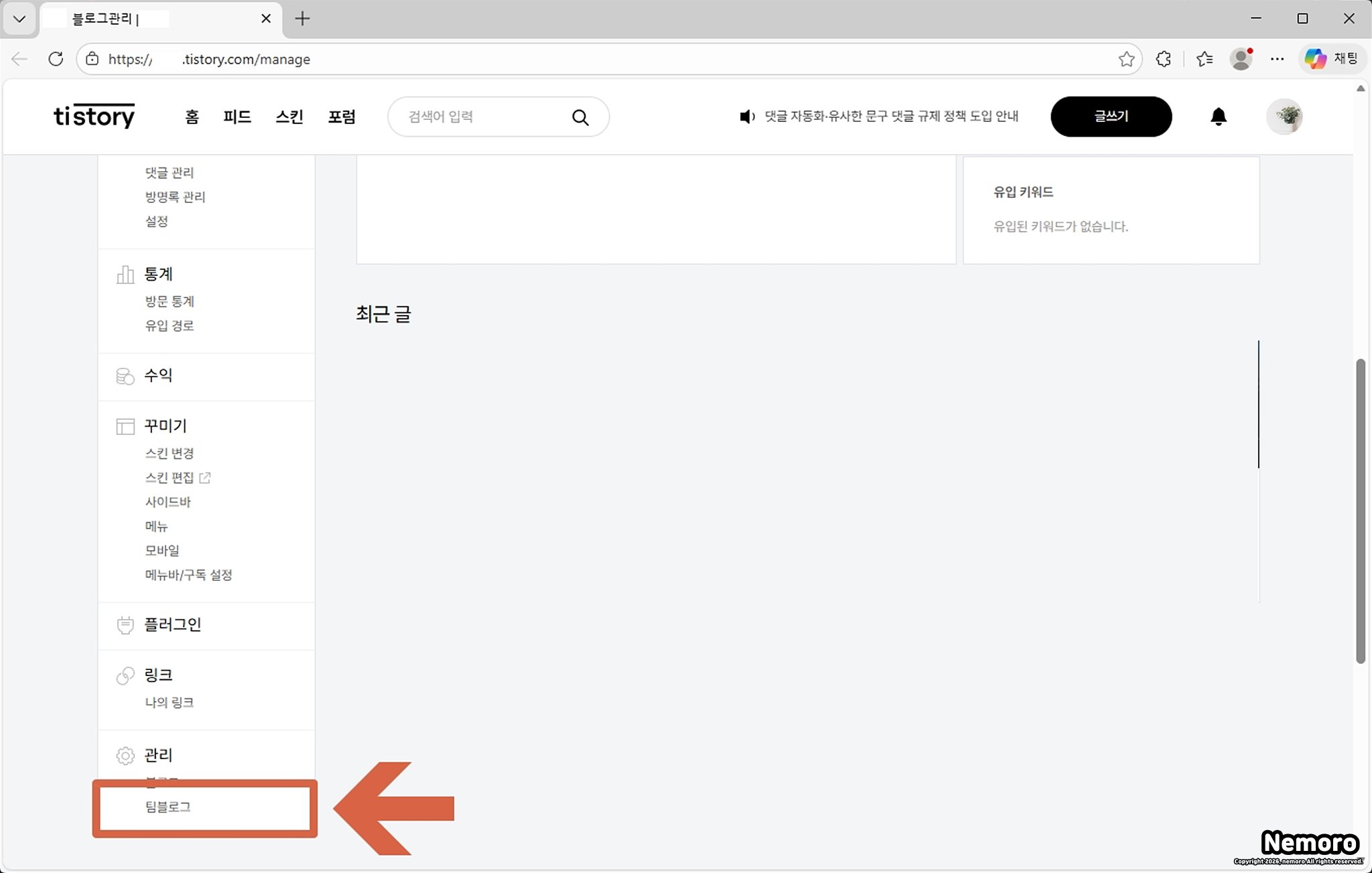The image size is (1372, 873).
Task: Open browser settings ellipsis menu
Action: (1277, 59)
